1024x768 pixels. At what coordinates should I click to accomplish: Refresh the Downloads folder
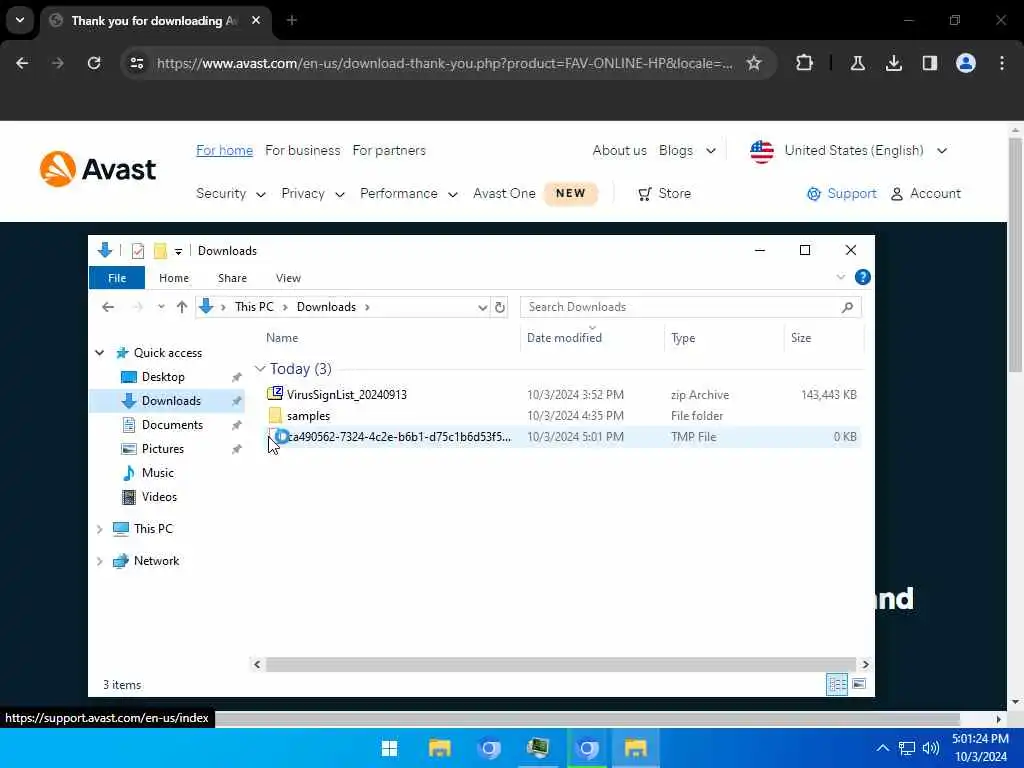(x=500, y=308)
